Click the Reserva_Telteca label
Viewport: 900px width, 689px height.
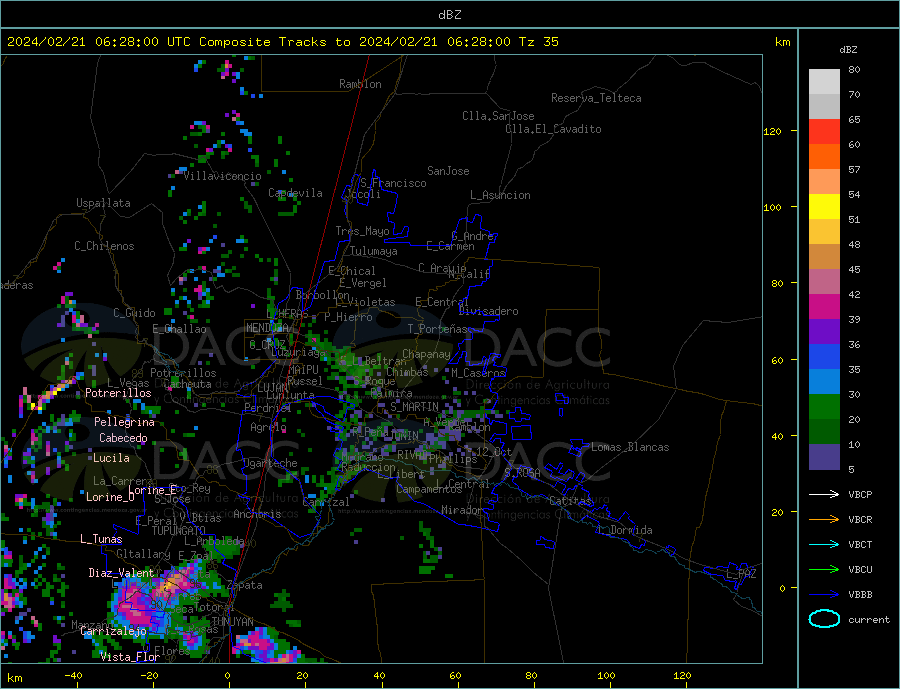click(x=596, y=98)
